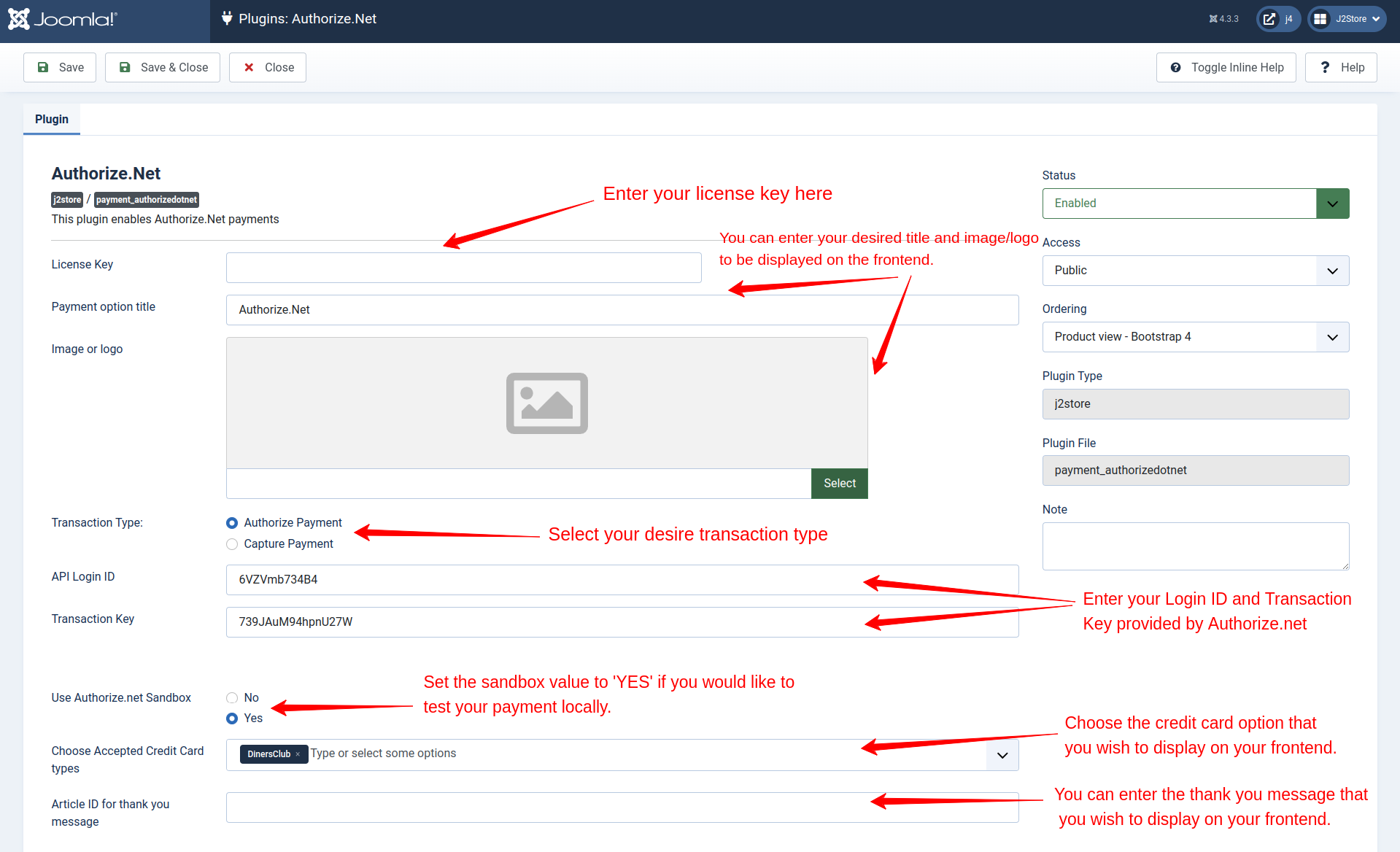1400x852 pixels.
Task: Open the j4 site preview link
Action: click(1278, 19)
